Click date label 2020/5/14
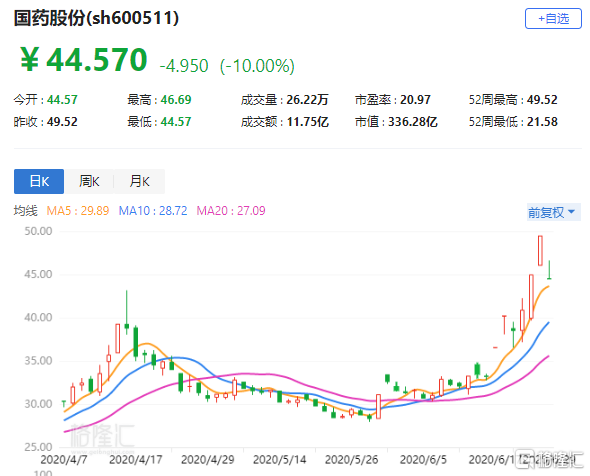 click(280, 459)
